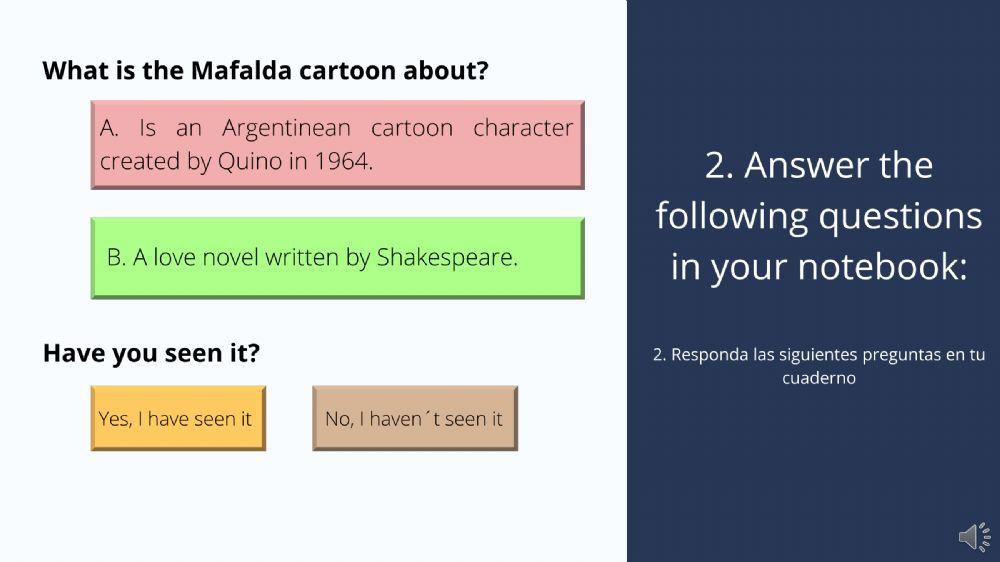Click the word 'following' in the slide title

[731, 216]
